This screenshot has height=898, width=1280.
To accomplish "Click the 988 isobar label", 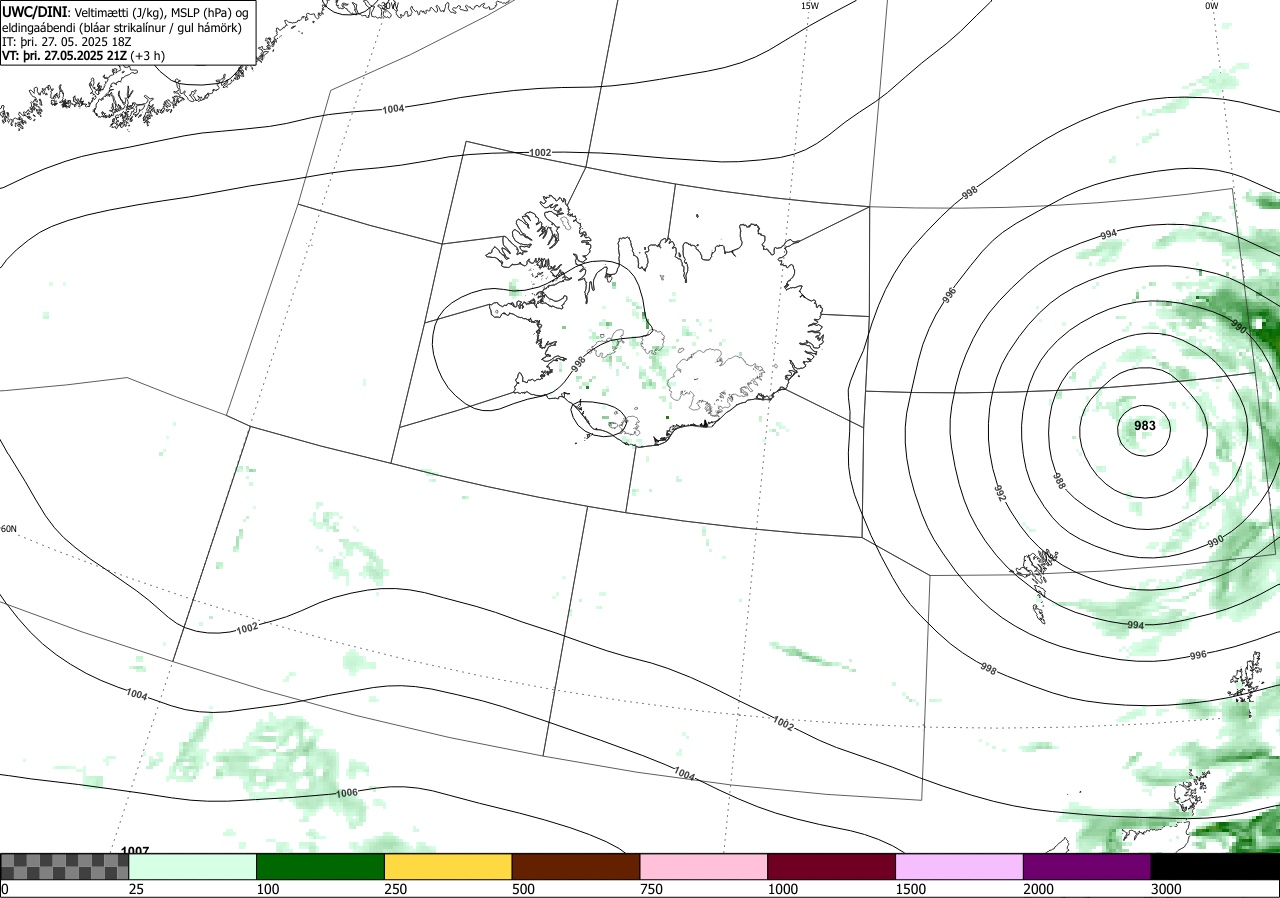I will click(1058, 480).
